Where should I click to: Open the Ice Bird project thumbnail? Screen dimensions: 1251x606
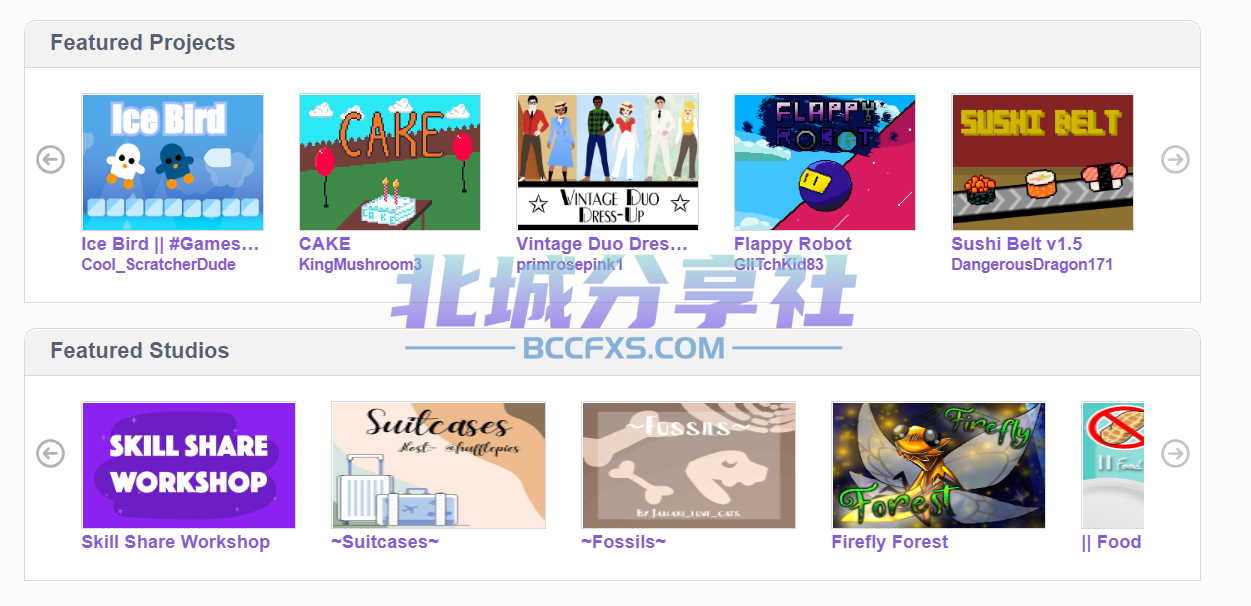click(172, 162)
